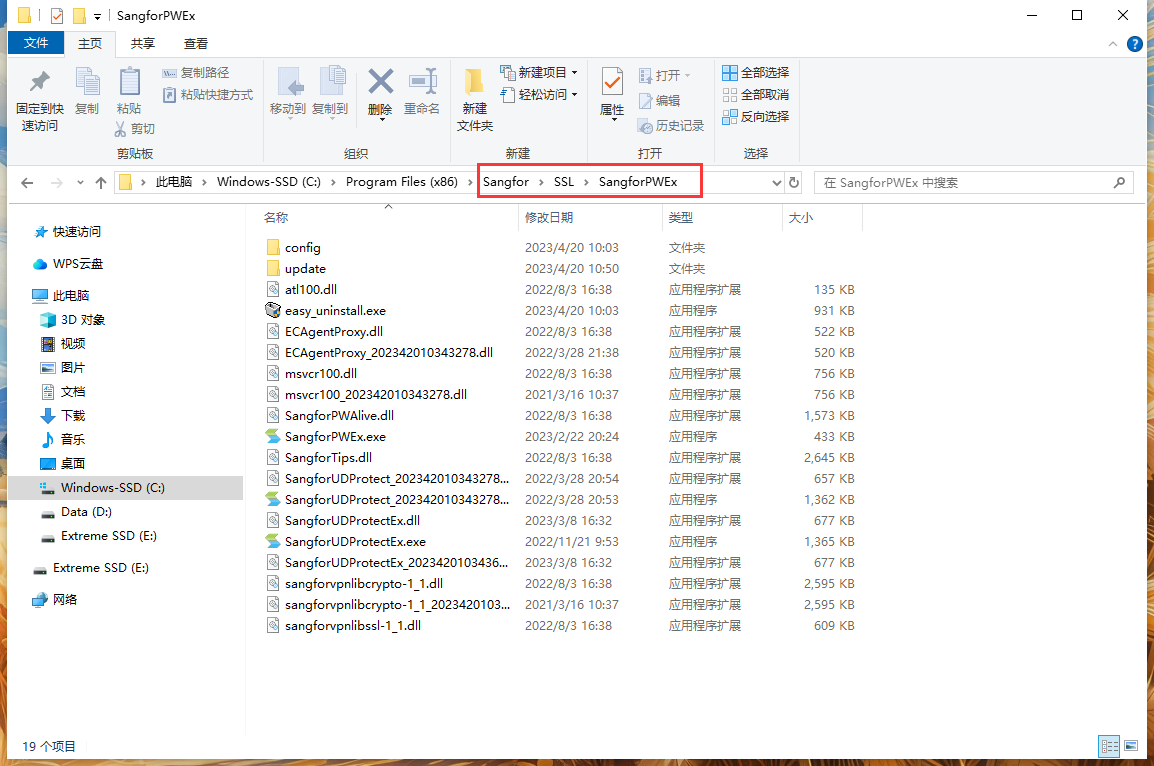Select the config folder icon
This screenshot has height=766, width=1154.
[x=273, y=247]
